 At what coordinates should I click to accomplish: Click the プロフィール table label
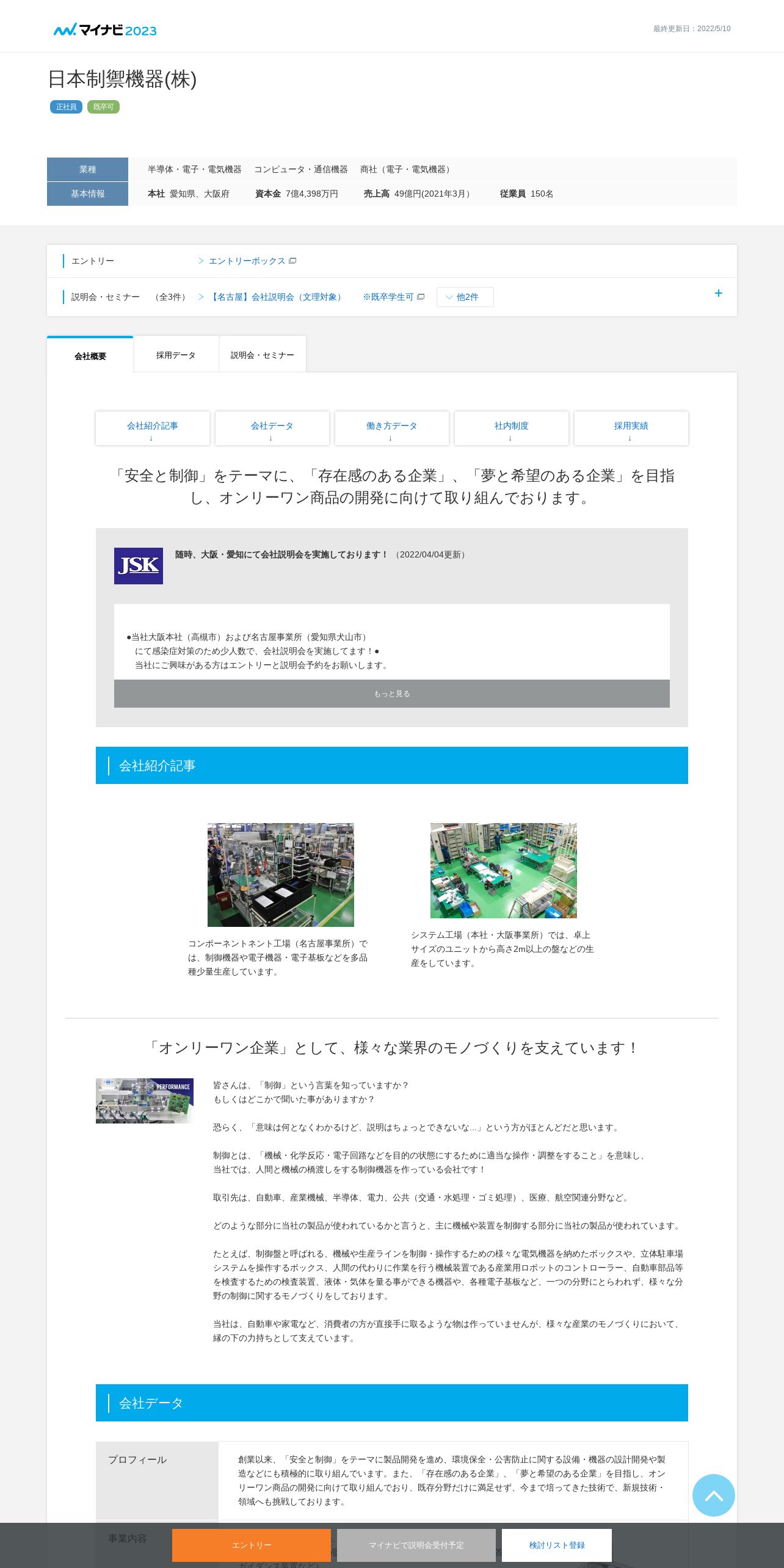coord(157,1481)
